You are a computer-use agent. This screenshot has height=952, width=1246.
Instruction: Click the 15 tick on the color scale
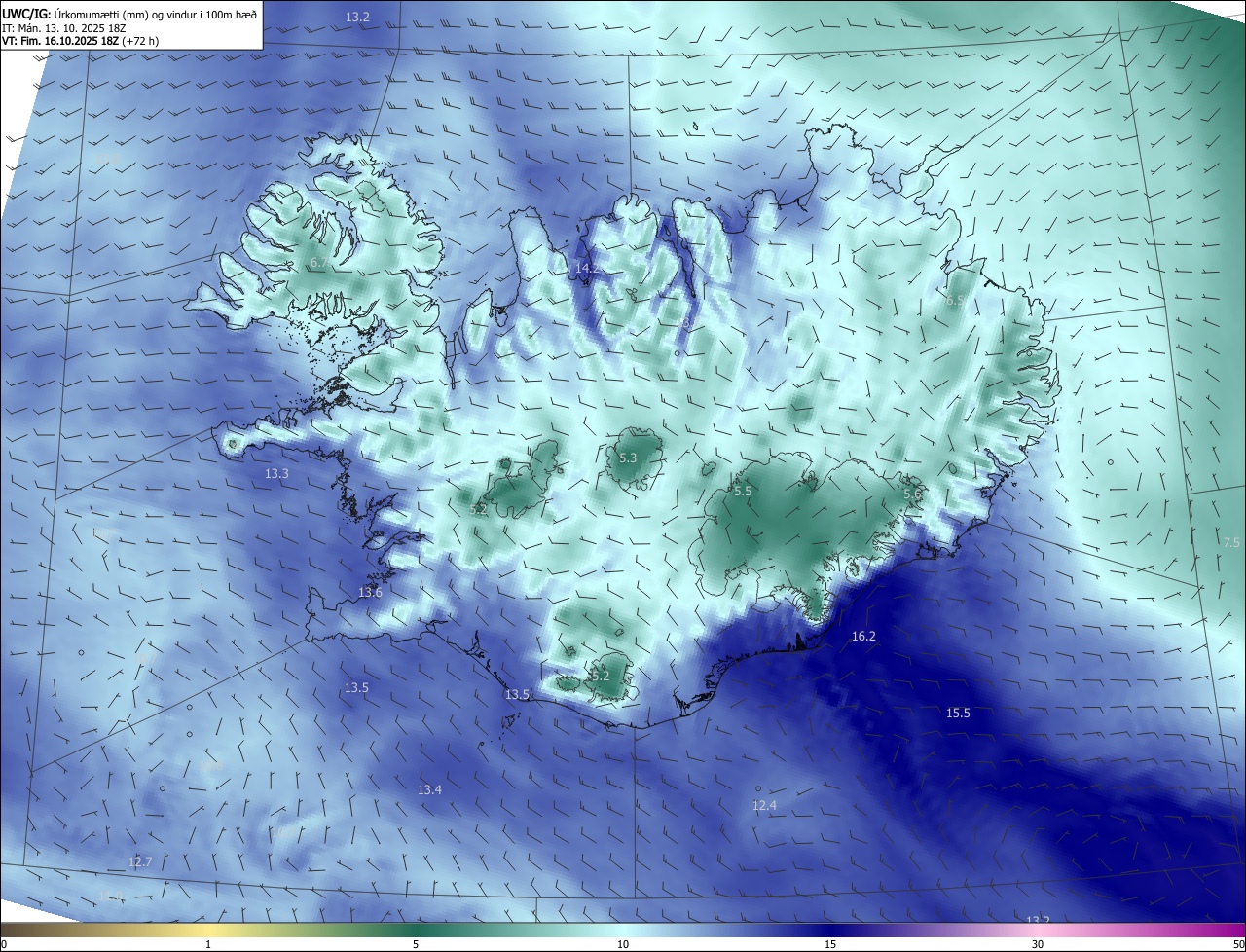coord(830,944)
